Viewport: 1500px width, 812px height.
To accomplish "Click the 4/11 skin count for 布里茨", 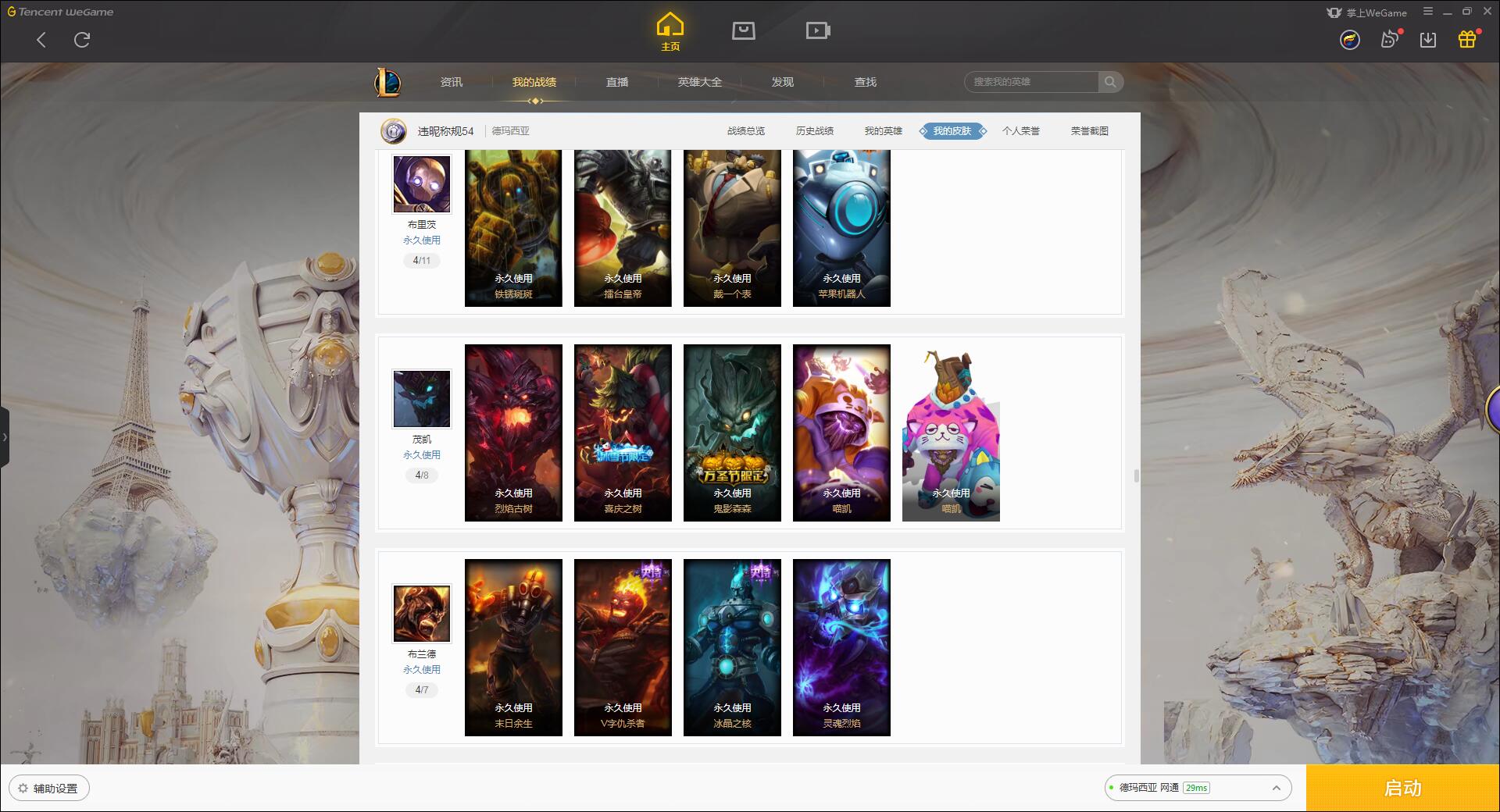I will (x=422, y=261).
